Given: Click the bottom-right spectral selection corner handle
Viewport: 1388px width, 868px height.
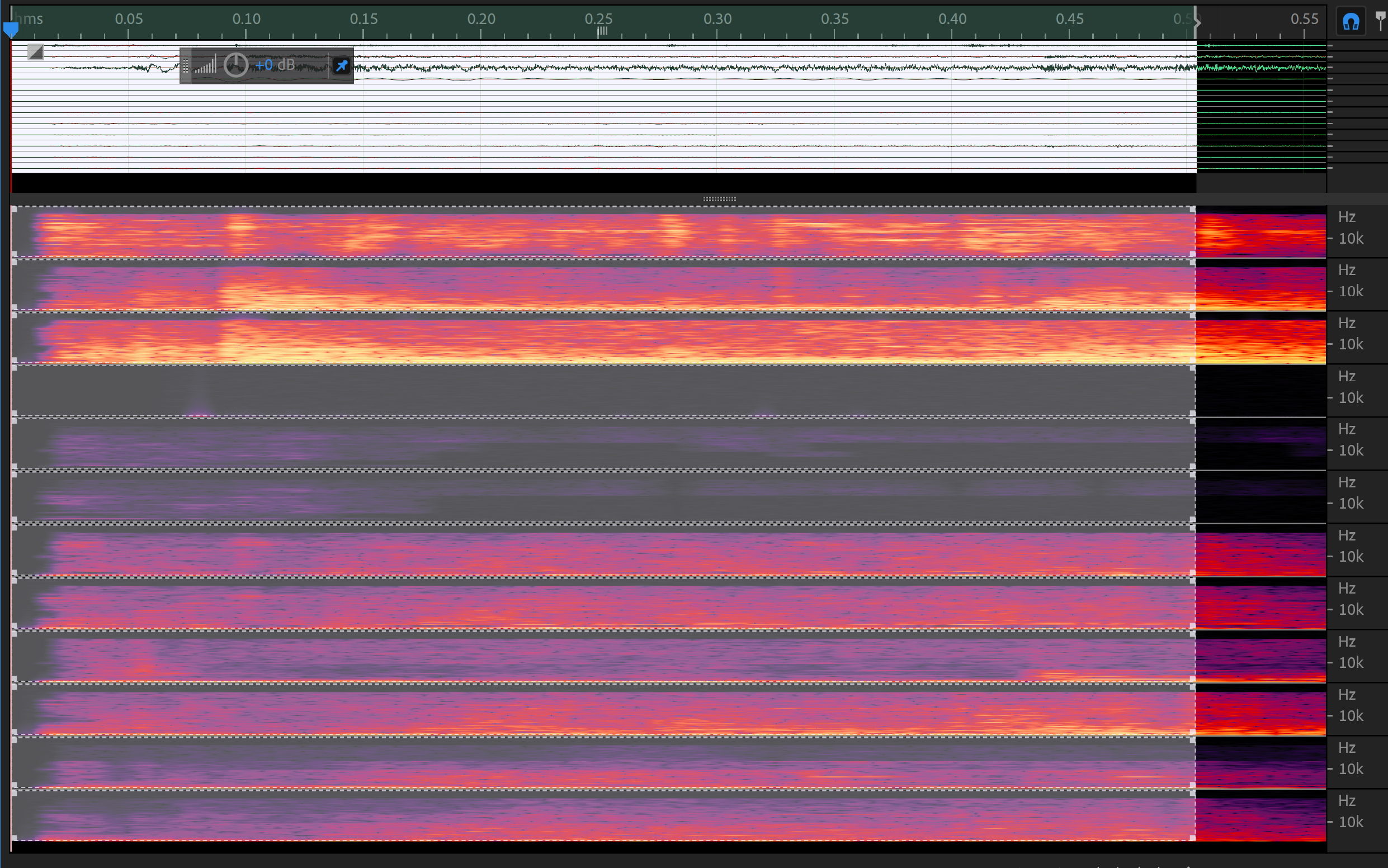Looking at the screenshot, I should (x=1193, y=839).
